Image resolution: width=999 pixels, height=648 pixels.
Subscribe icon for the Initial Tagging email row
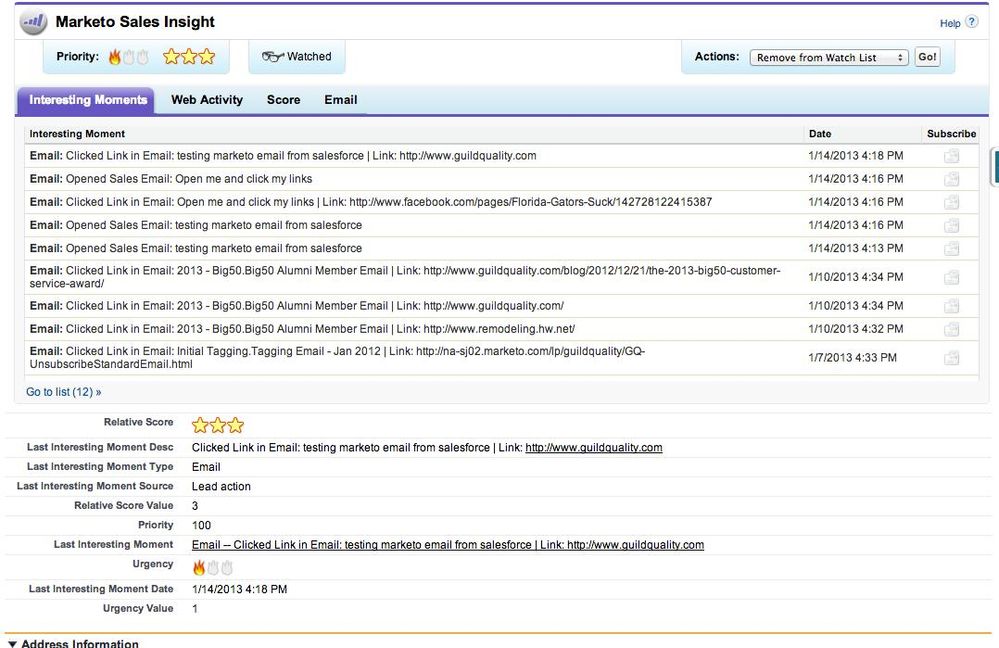[951, 358]
